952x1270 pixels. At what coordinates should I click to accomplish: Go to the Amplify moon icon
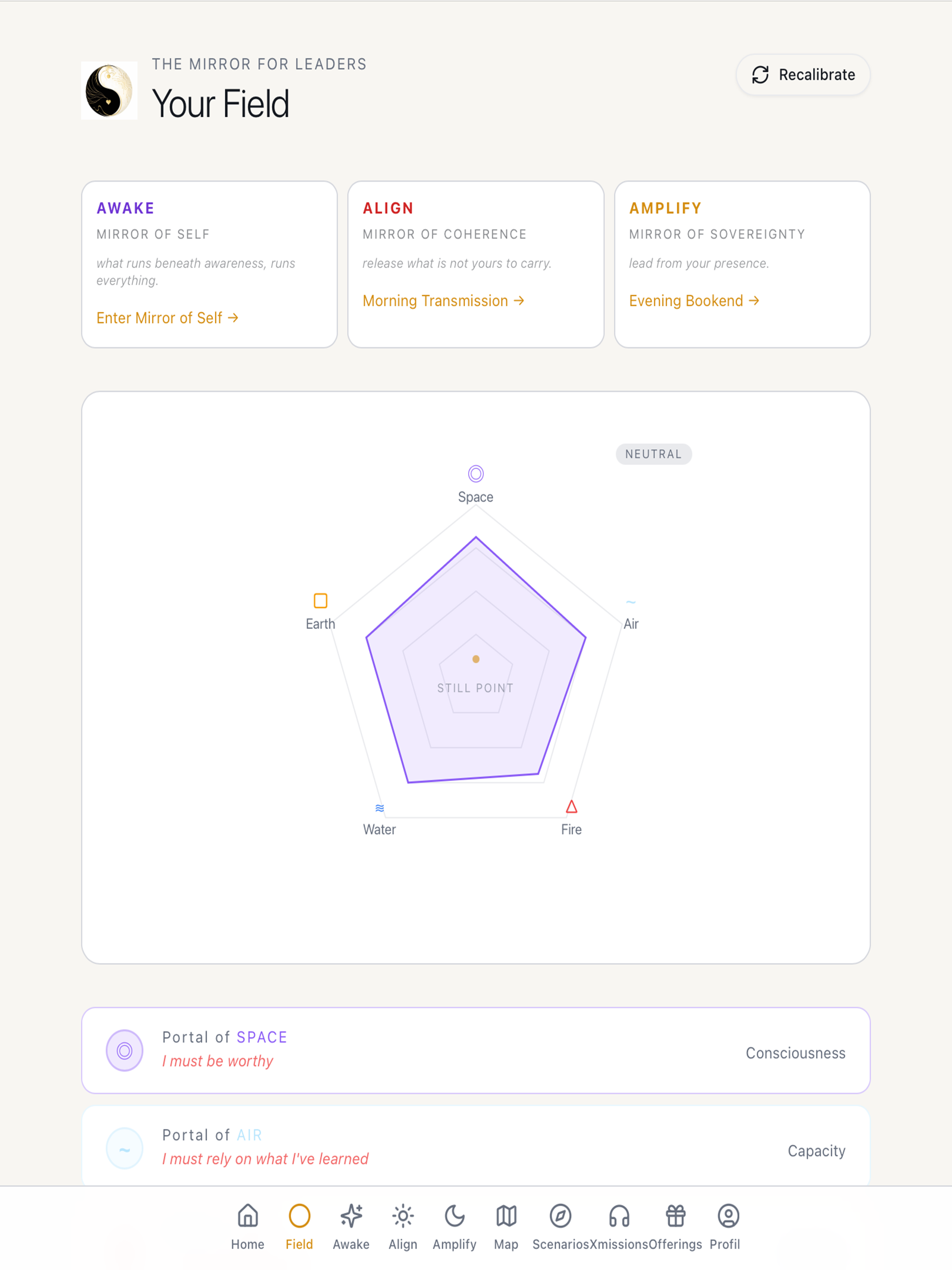click(x=454, y=1216)
